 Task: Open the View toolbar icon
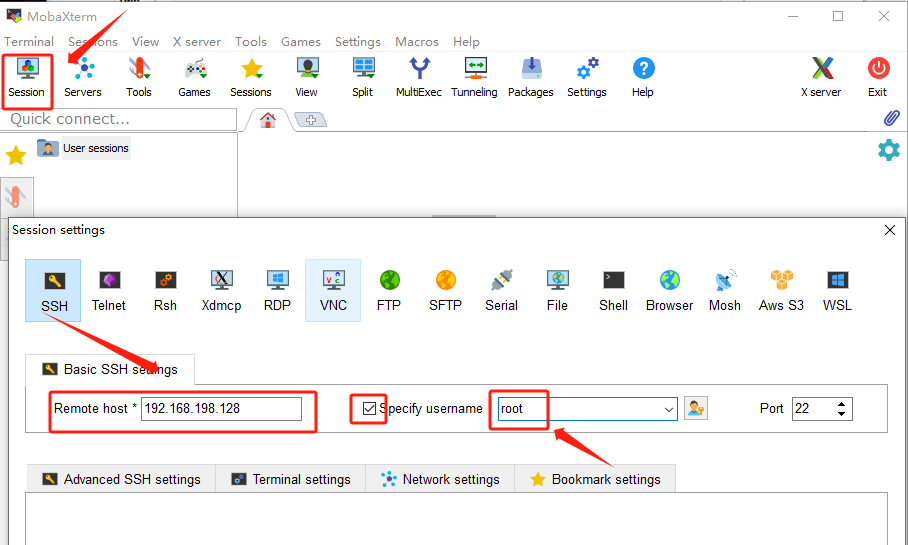coord(306,78)
